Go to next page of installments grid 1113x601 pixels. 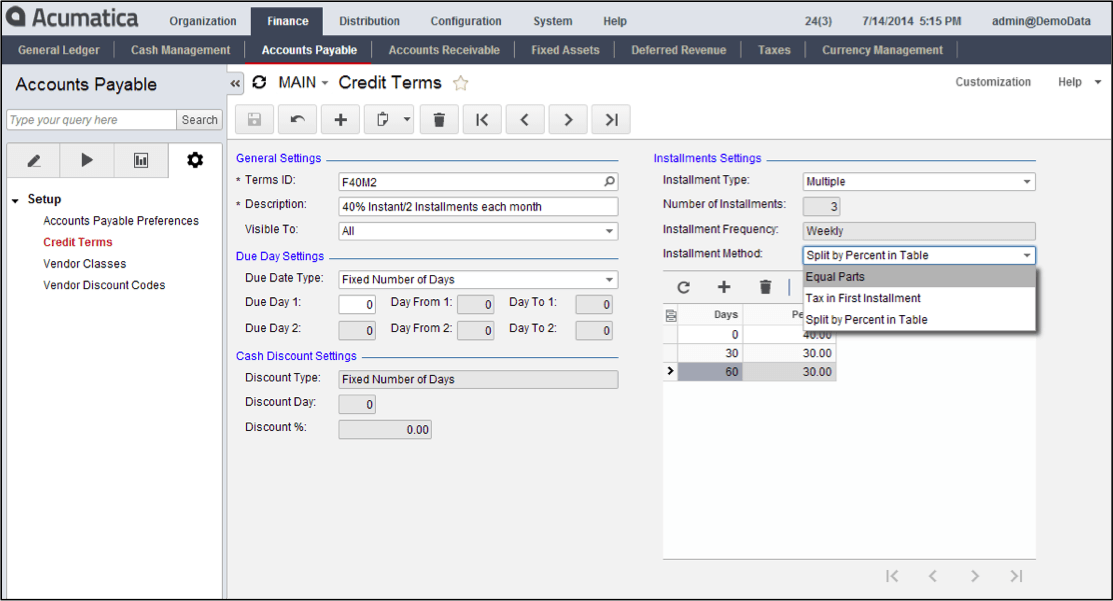pos(975,576)
